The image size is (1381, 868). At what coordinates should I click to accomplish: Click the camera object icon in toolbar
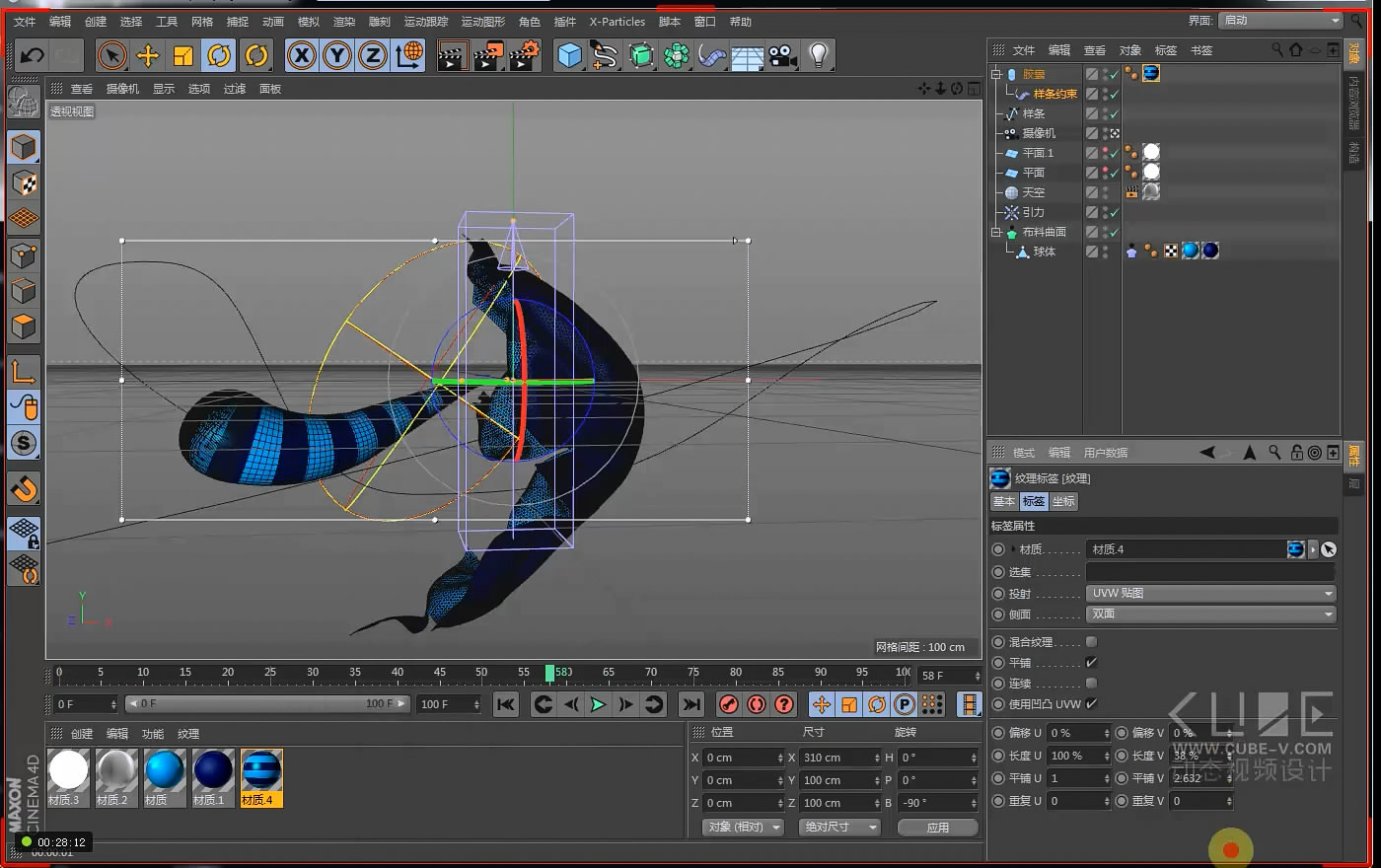click(x=782, y=56)
